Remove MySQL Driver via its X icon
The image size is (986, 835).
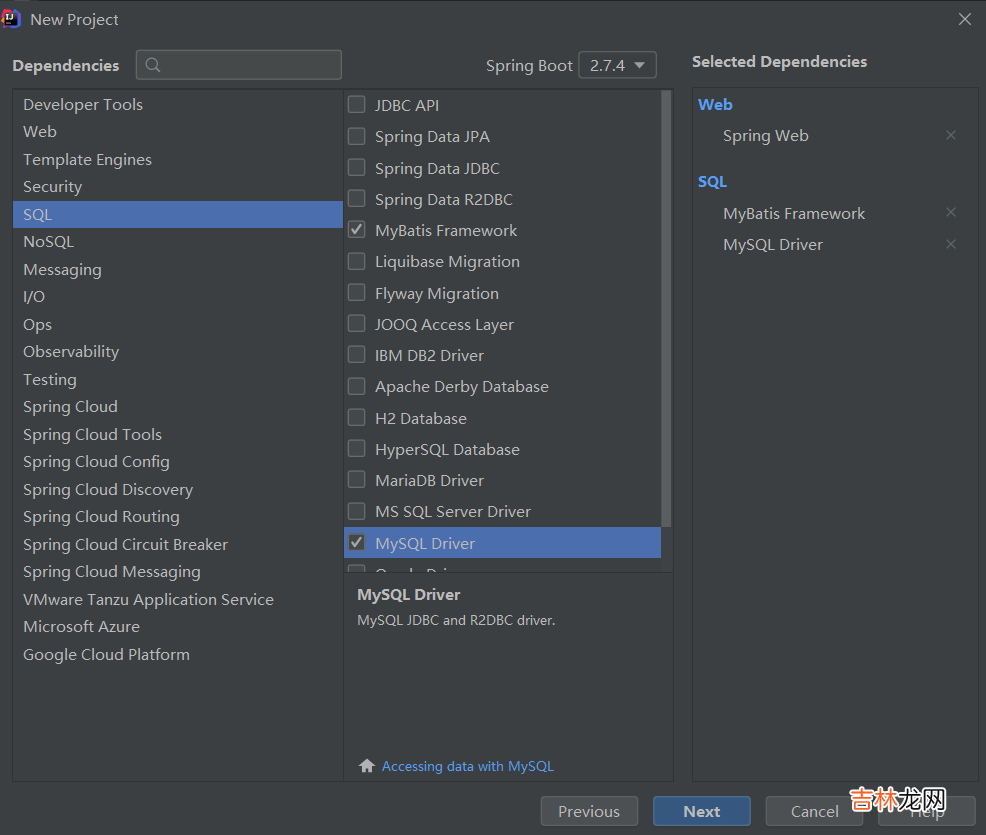[x=950, y=244]
